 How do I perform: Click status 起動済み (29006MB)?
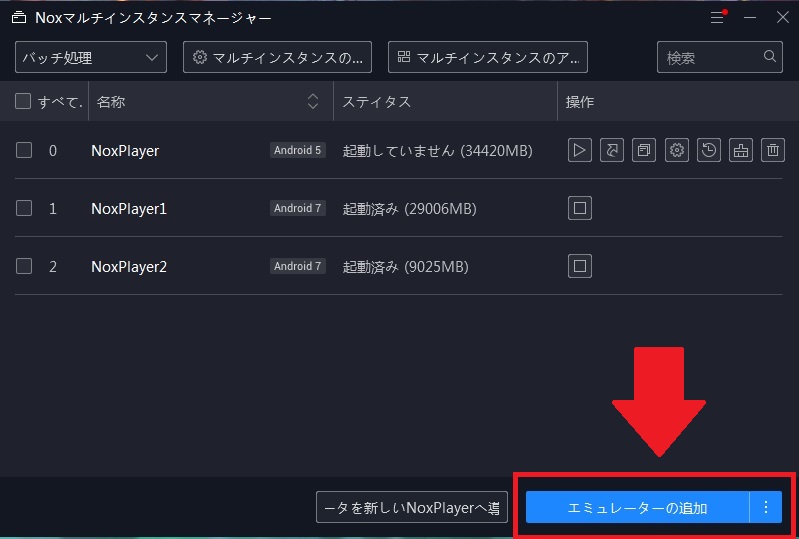(x=409, y=208)
